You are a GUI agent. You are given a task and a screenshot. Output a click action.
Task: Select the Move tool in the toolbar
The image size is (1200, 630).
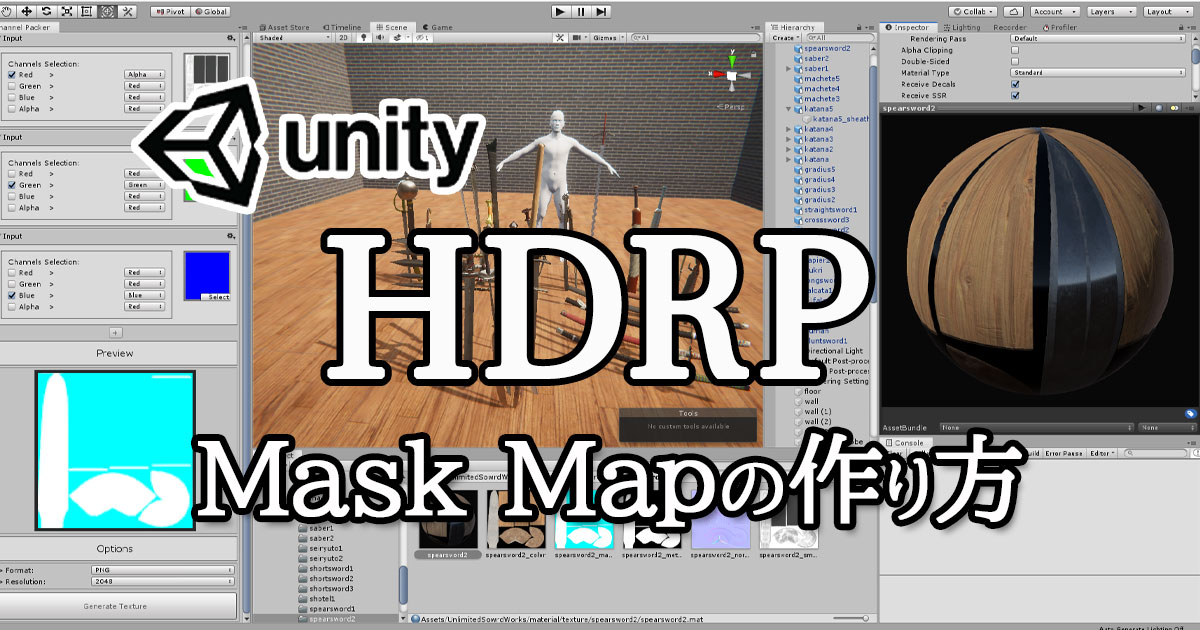(25, 12)
